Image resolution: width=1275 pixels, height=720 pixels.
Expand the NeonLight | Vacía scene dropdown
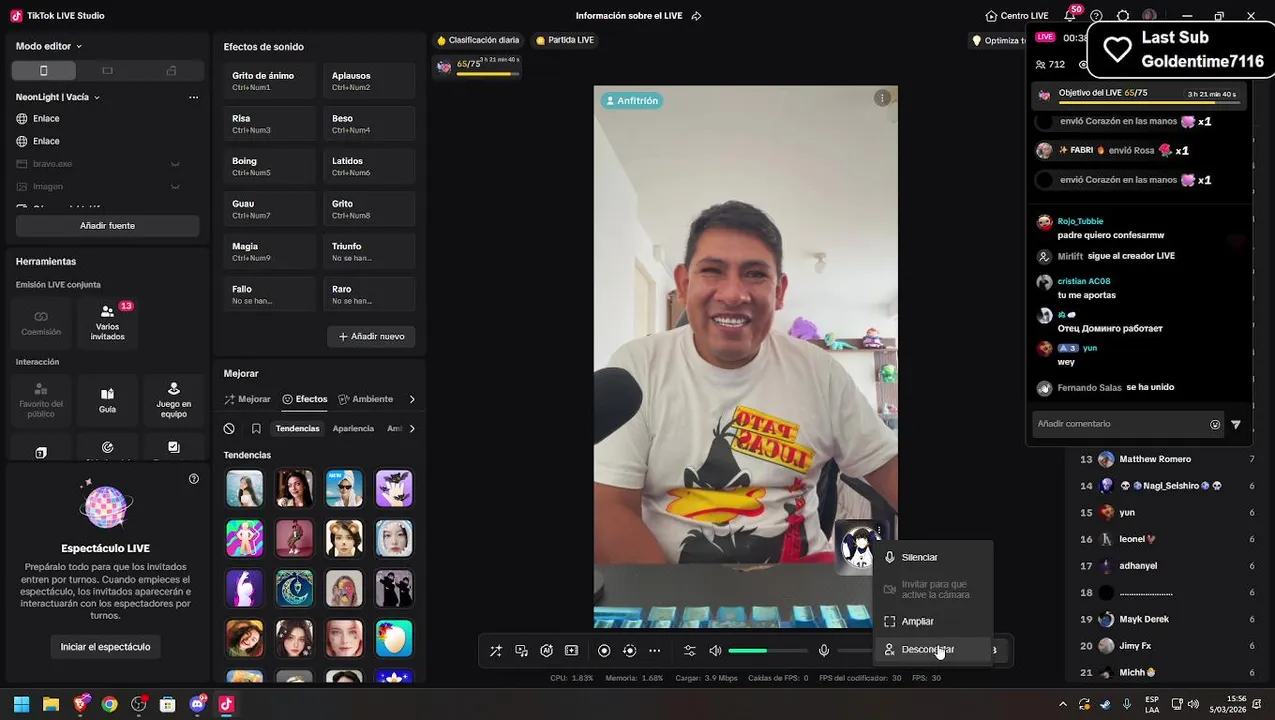(58, 97)
